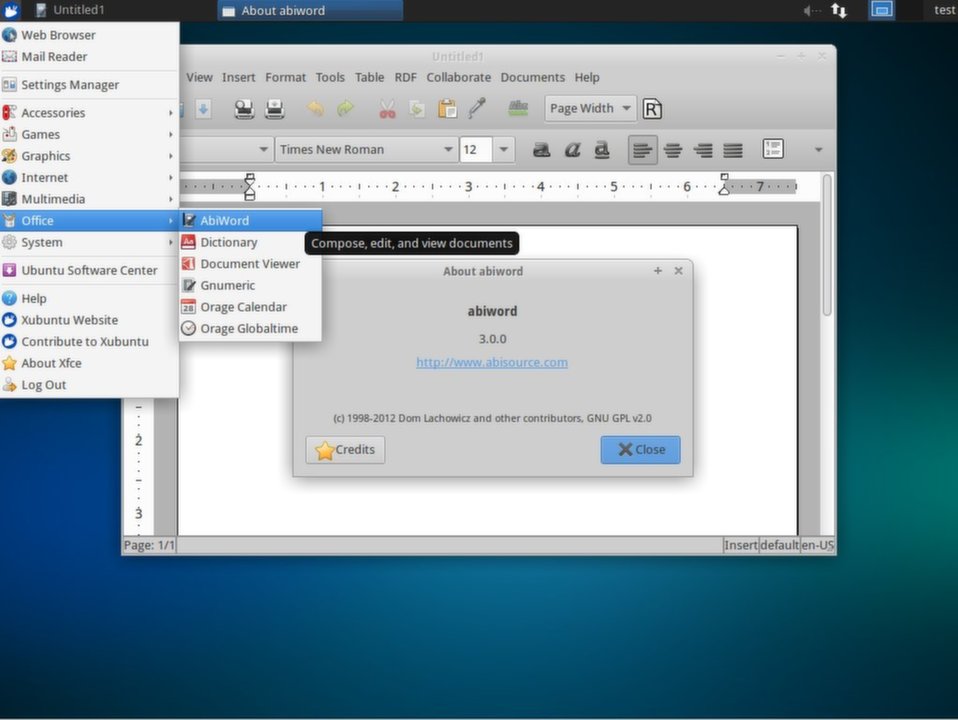Click the Save As blue arrow icon

point(203,109)
